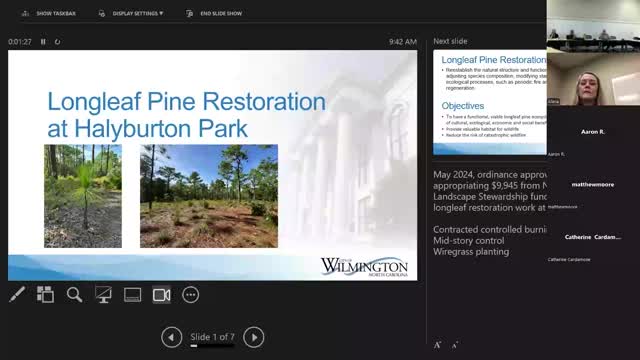Click the pine savanna landscape photo
This screenshot has height=360, width=640.
(x=209, y=196)
